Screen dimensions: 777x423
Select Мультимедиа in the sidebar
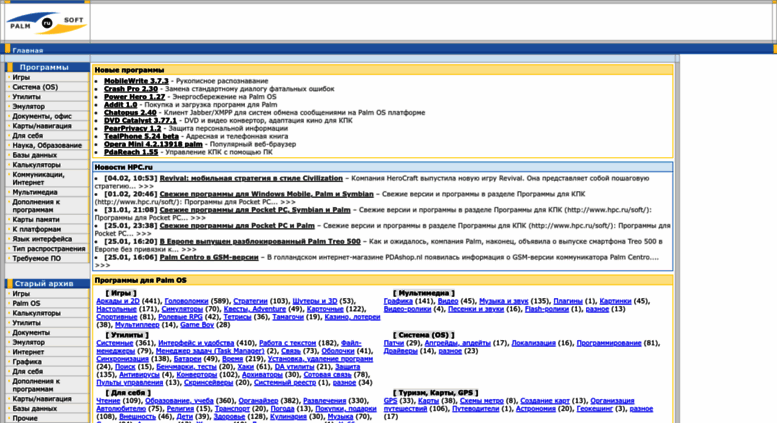[35, 192]
